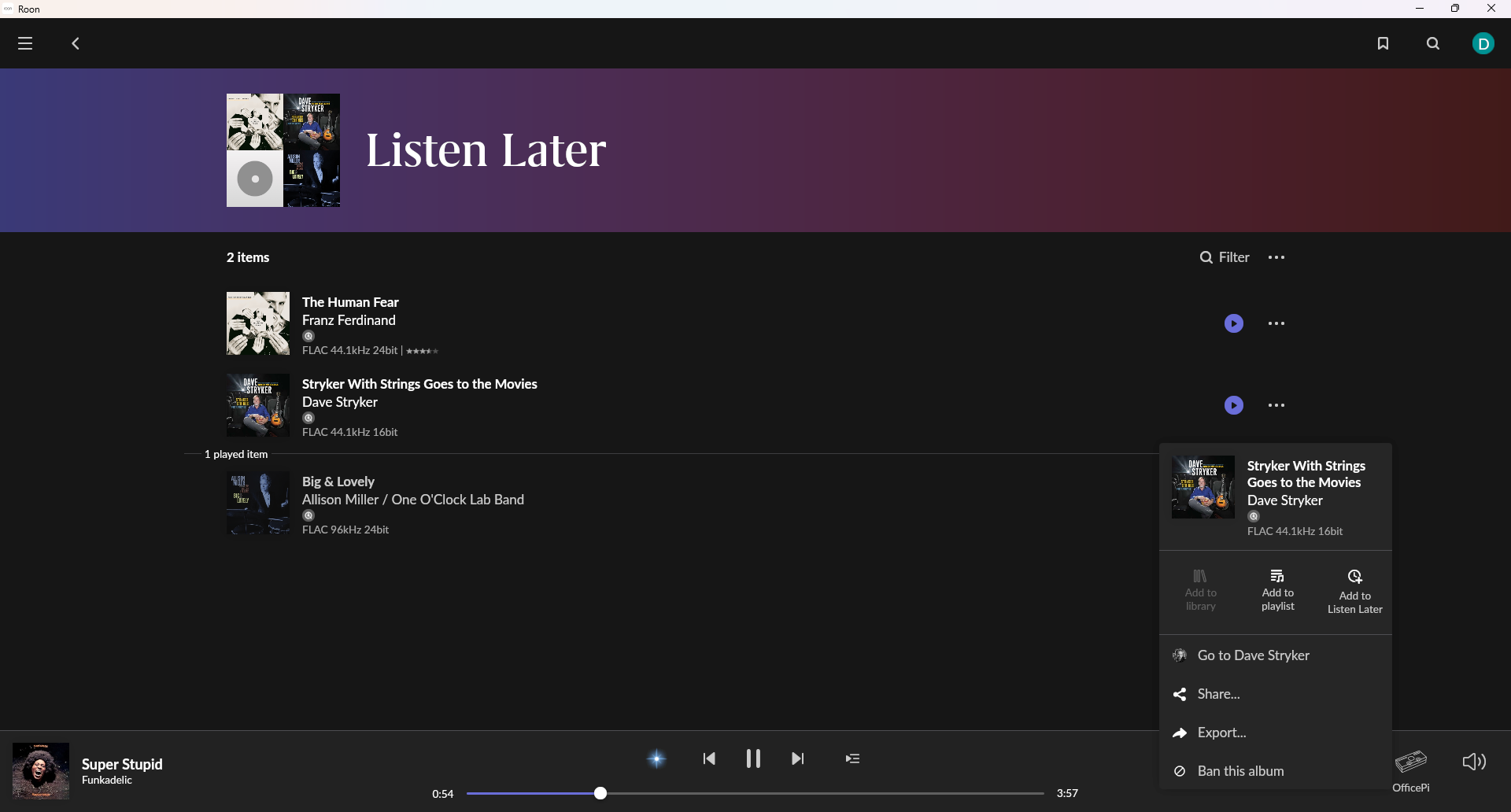This screenshot has width=1511, height=812.
Task: Click the '1 played item' section label
Action: (236, 454)
